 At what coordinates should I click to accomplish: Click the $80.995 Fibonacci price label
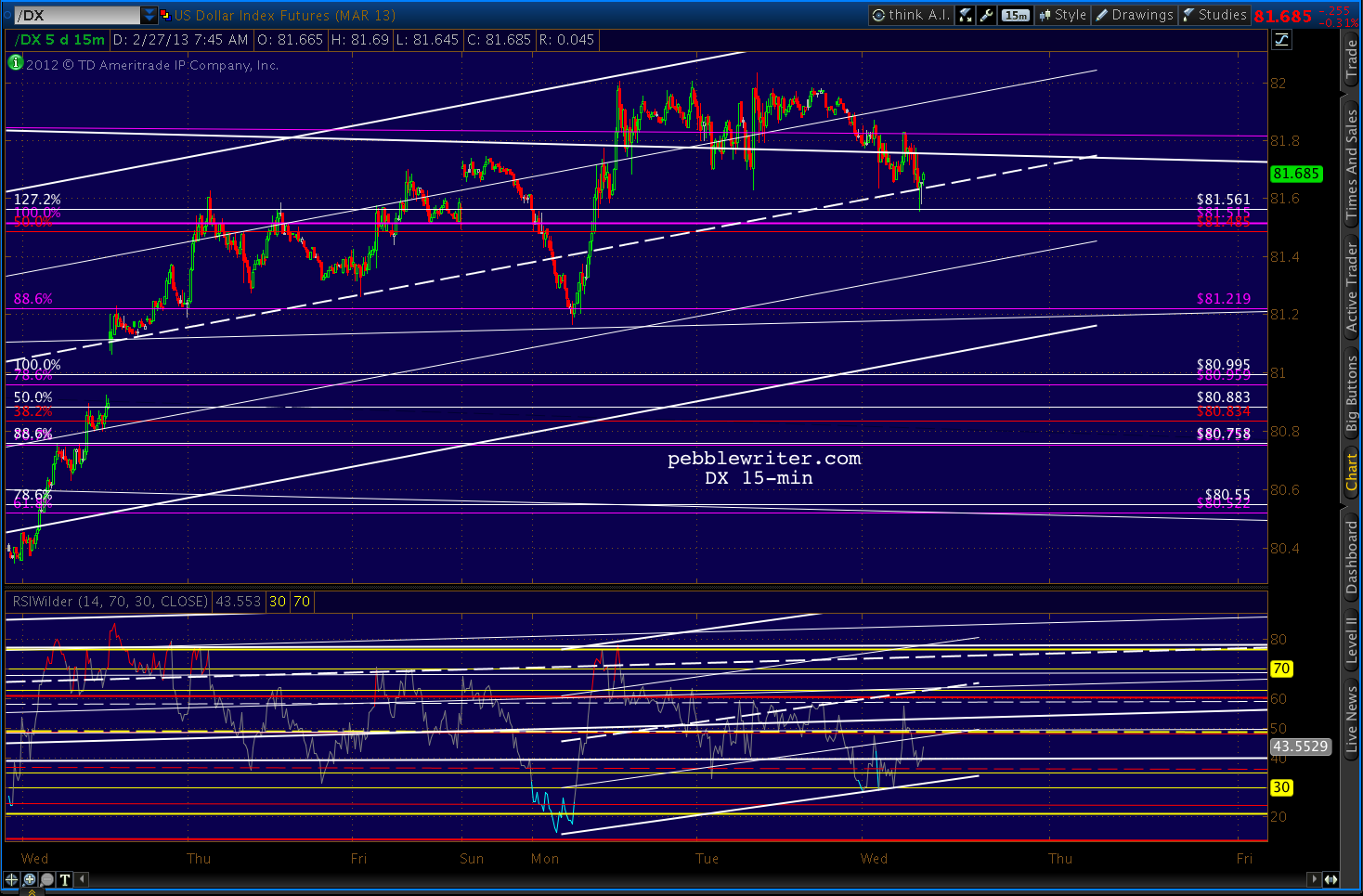coord(1224,366)
